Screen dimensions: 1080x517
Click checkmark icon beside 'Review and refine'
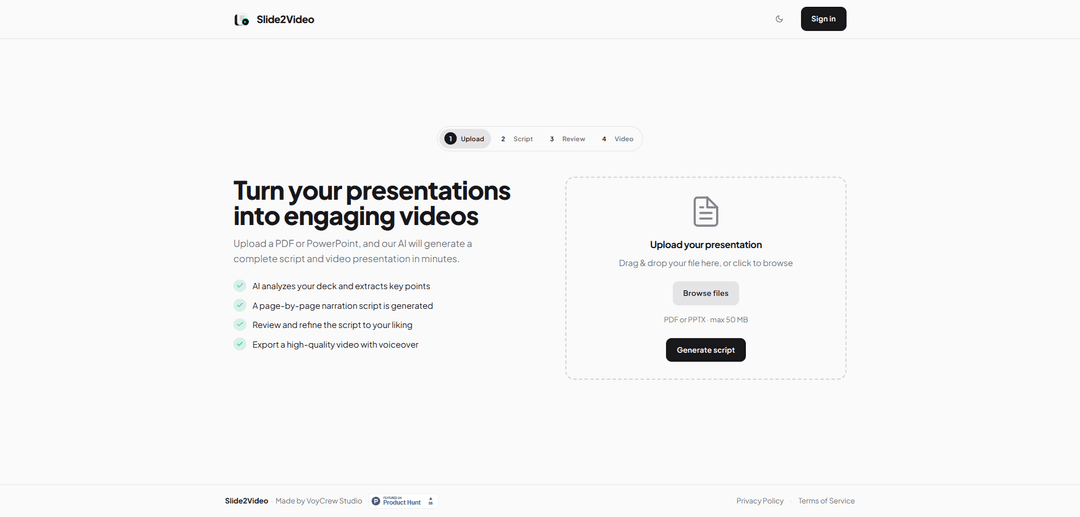coord(240,325)
